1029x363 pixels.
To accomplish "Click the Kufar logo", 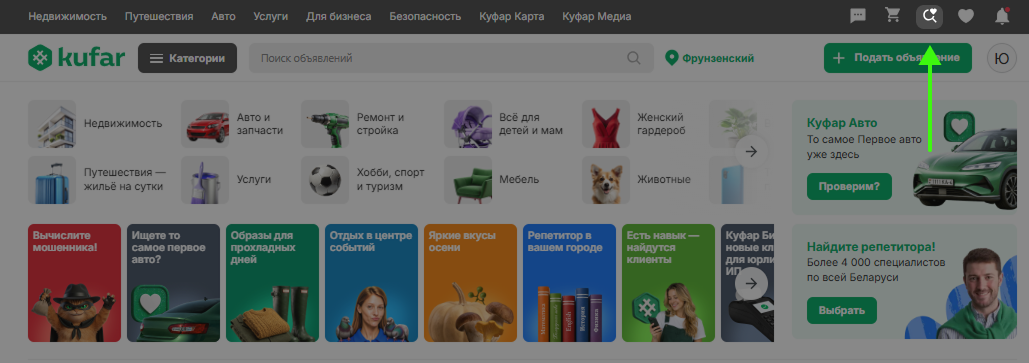I will click(x=76, y=58).
